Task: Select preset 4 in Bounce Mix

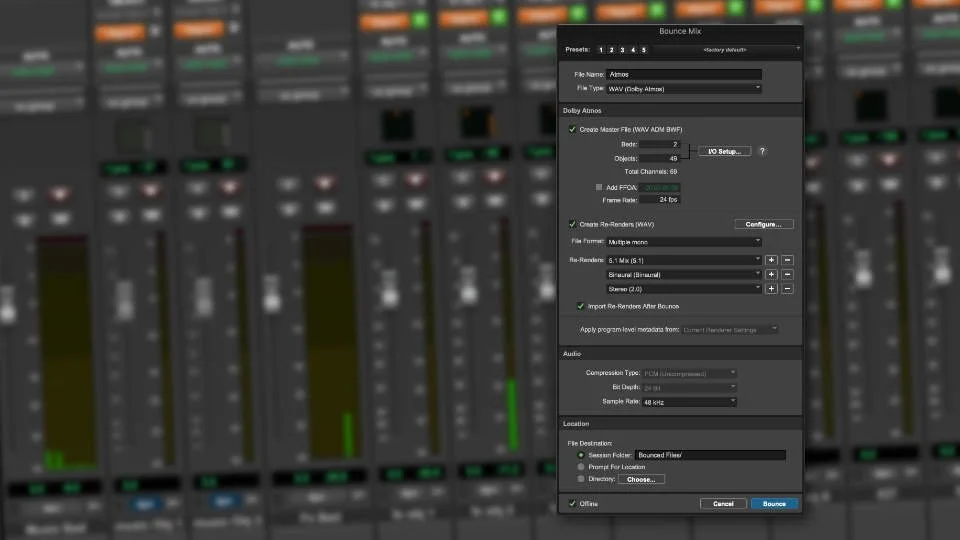Action: (633, 50)
